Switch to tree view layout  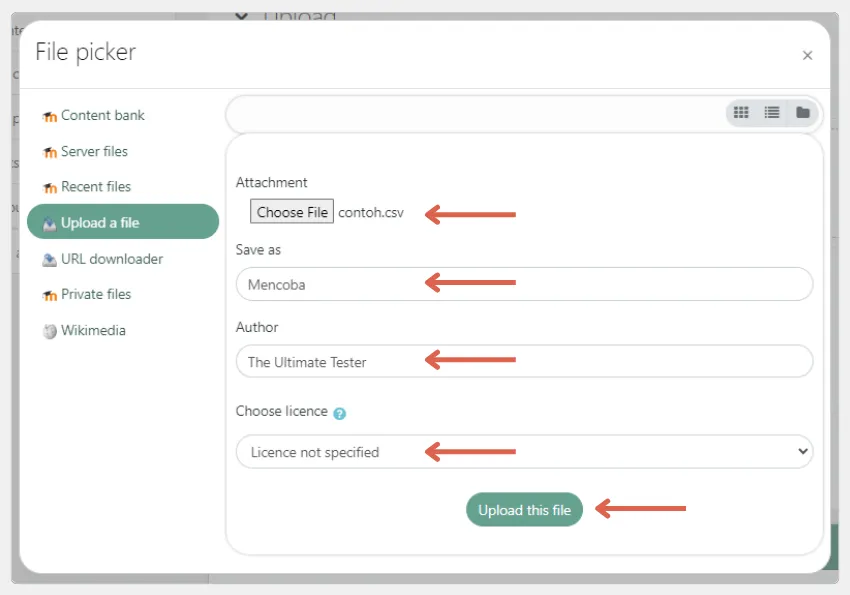803,112
